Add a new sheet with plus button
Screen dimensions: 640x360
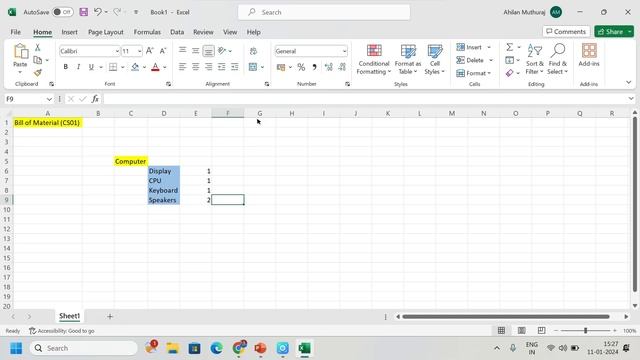click(110, 316)
